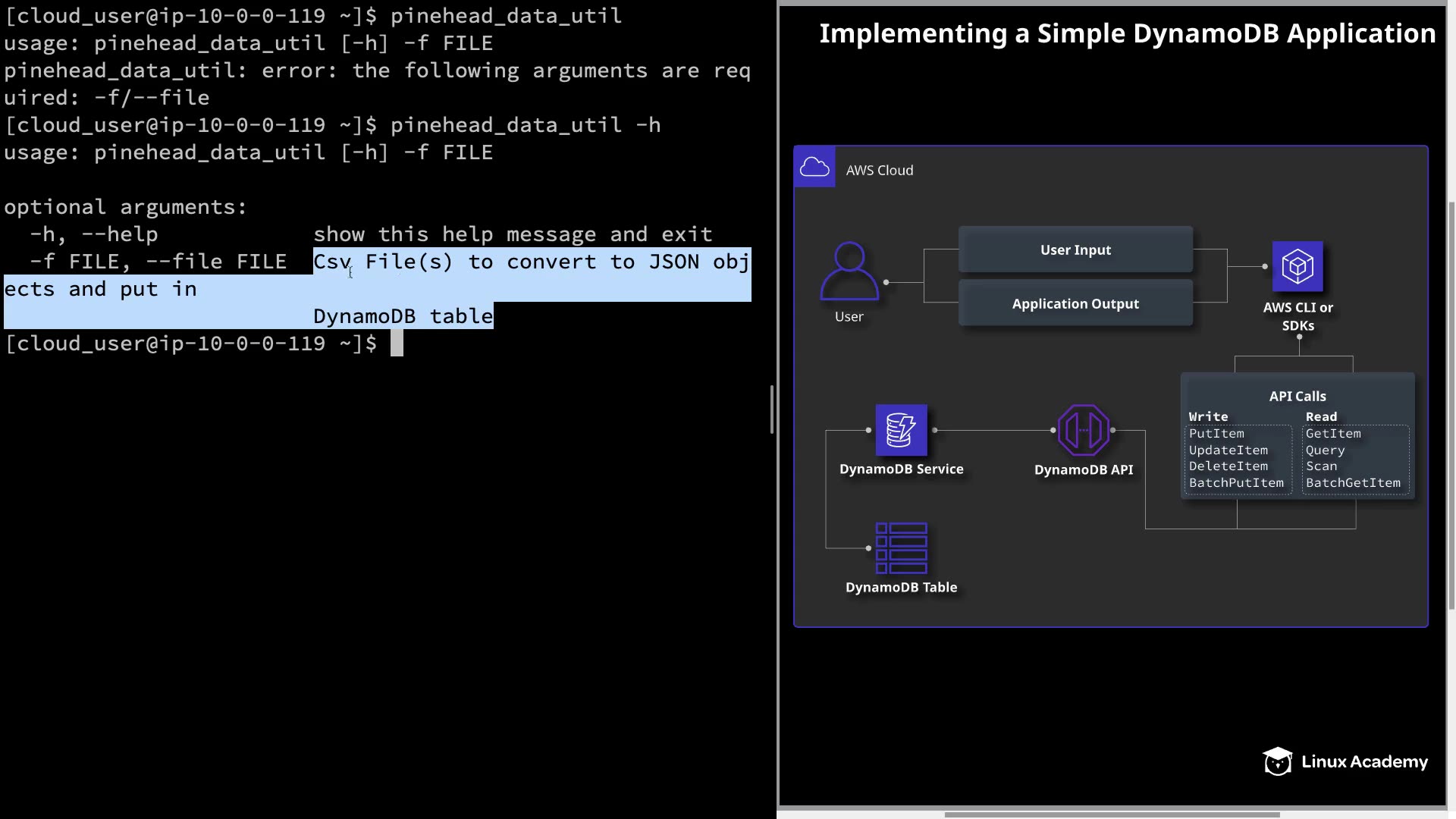Click the AWS Cloud icon
This screenshot has height=819, width=1456.
pos(814,167)
